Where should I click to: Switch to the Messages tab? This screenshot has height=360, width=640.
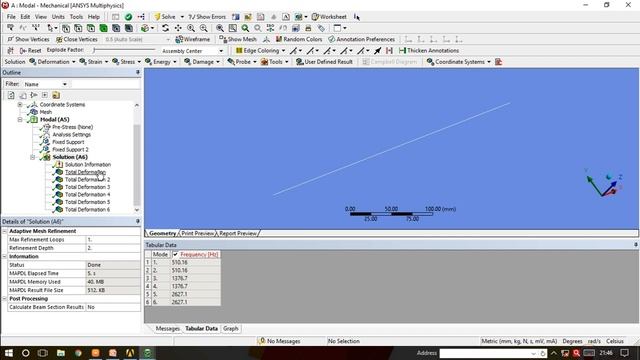(167, 329)
